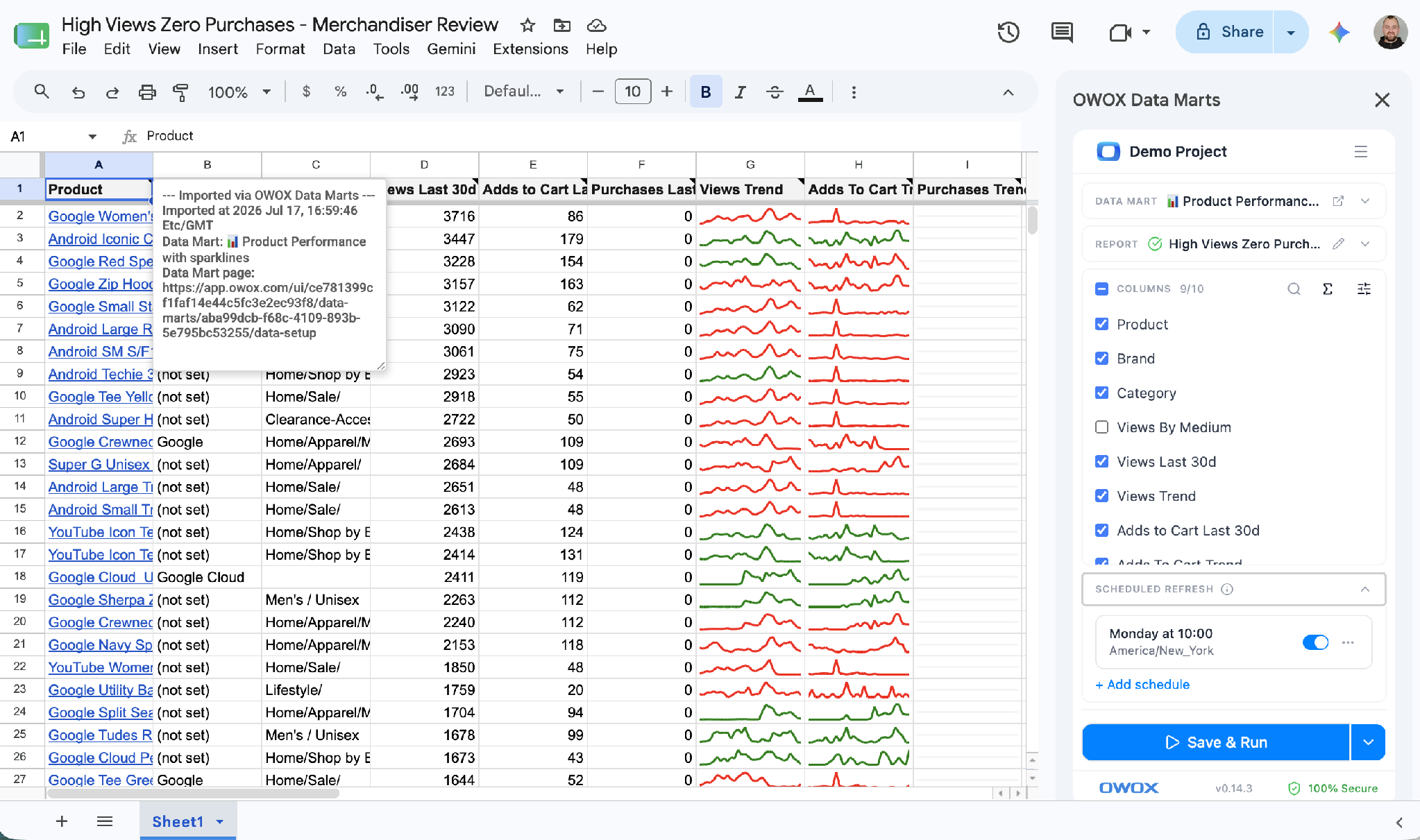
Task: Increase decimal places
Action: (x=409, y=92)
